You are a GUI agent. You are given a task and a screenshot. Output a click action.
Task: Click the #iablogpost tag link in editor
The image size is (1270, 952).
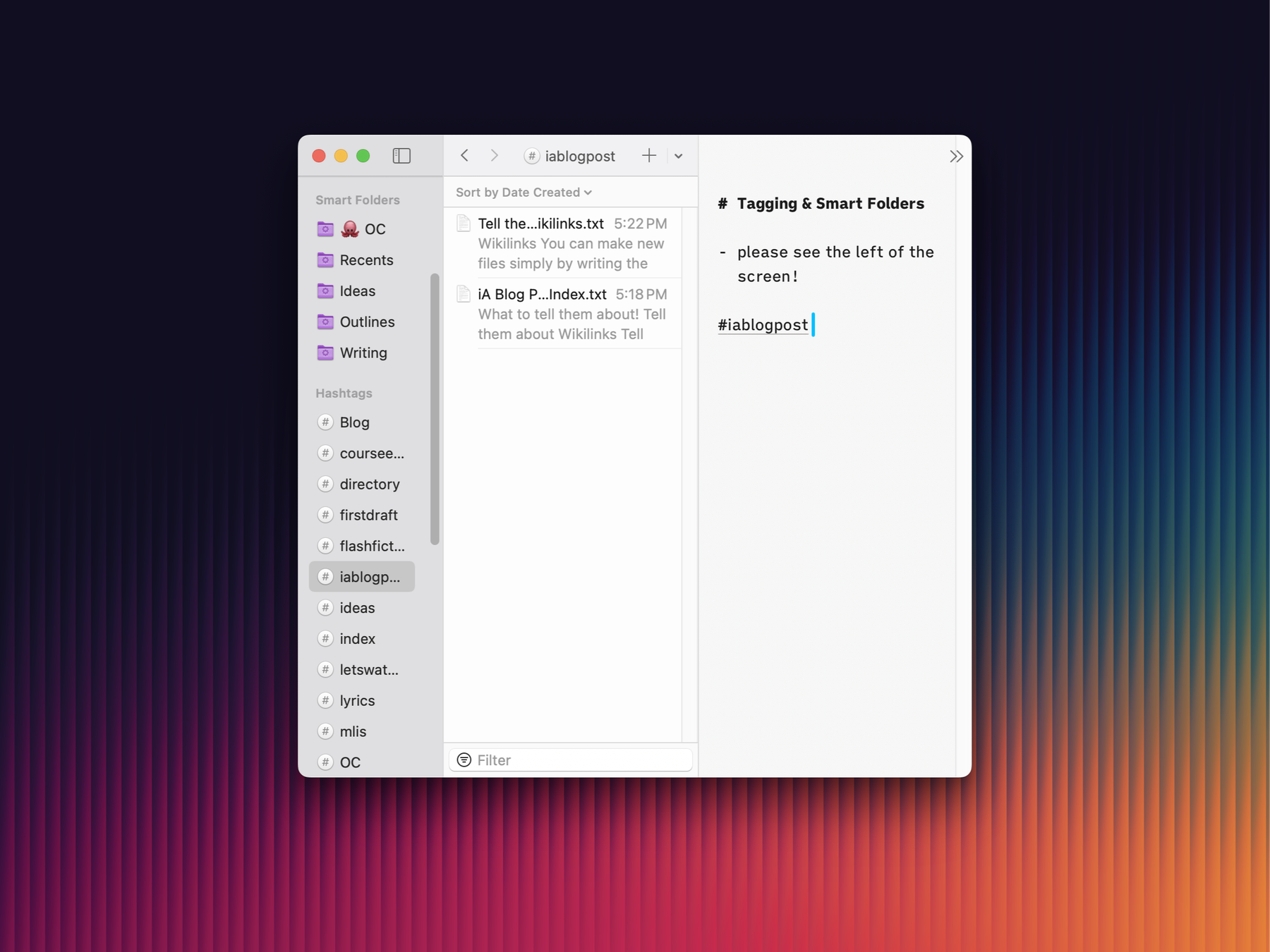coord(763,325)
